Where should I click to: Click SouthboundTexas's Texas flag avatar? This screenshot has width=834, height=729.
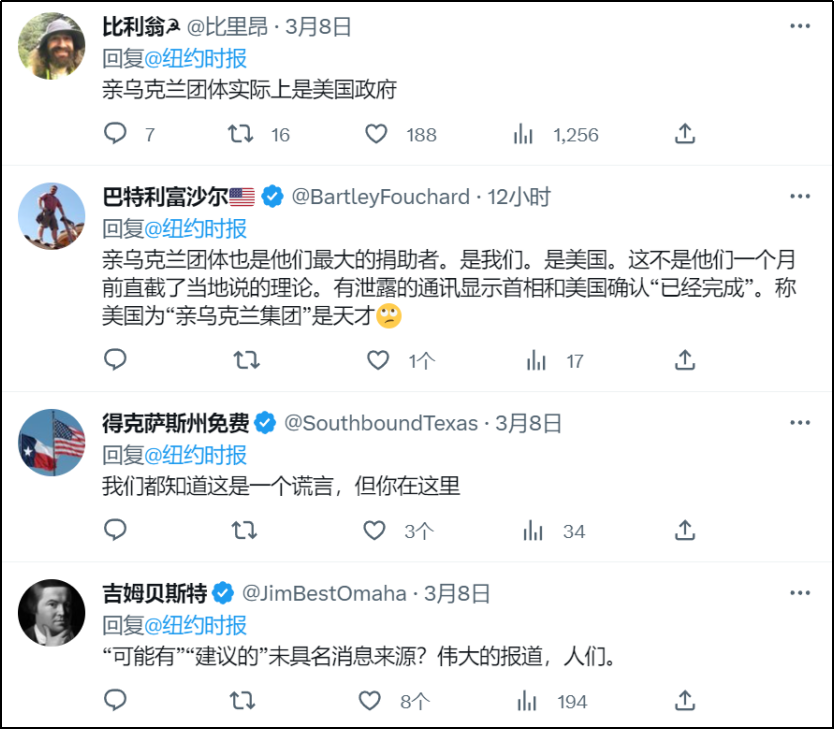click(53, 441)
